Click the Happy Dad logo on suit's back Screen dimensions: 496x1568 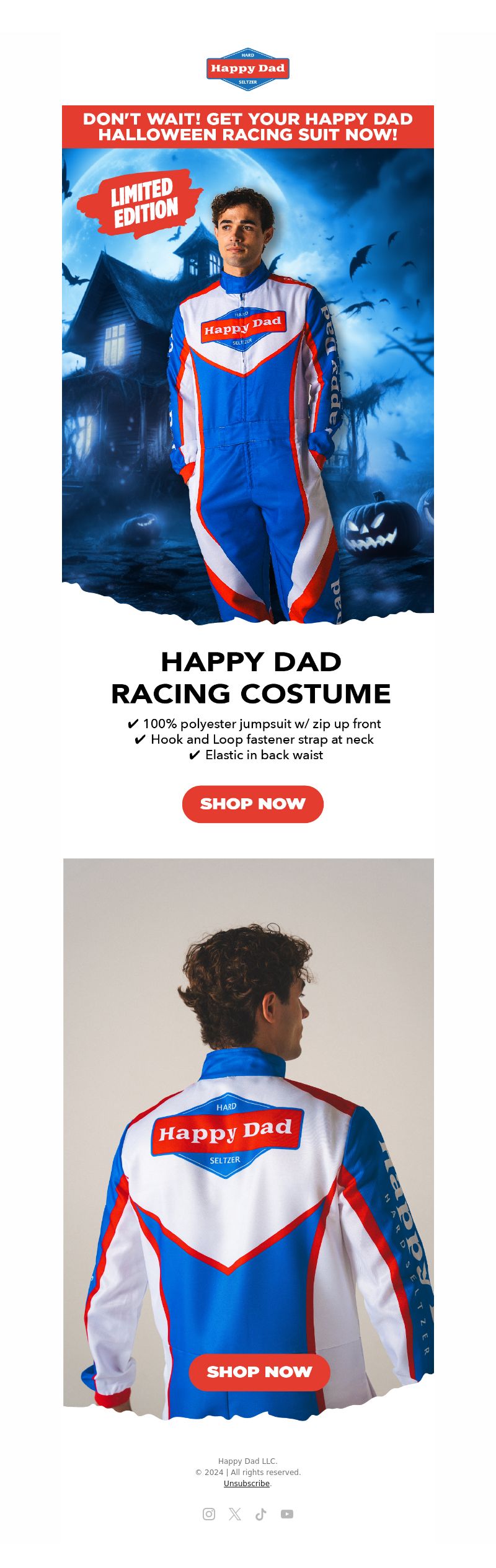point(227,1134)
